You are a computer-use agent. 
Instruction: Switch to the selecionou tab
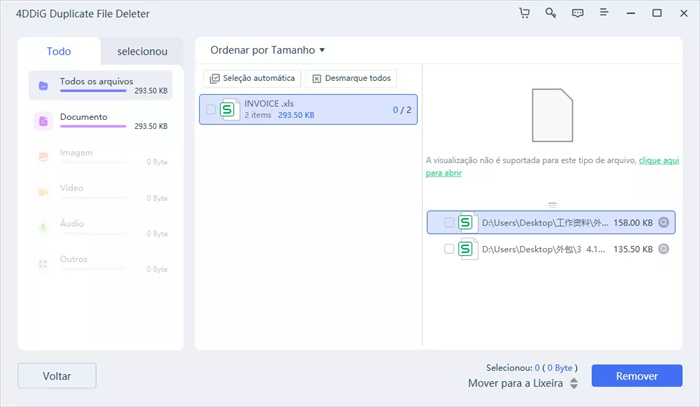[142, 51]
